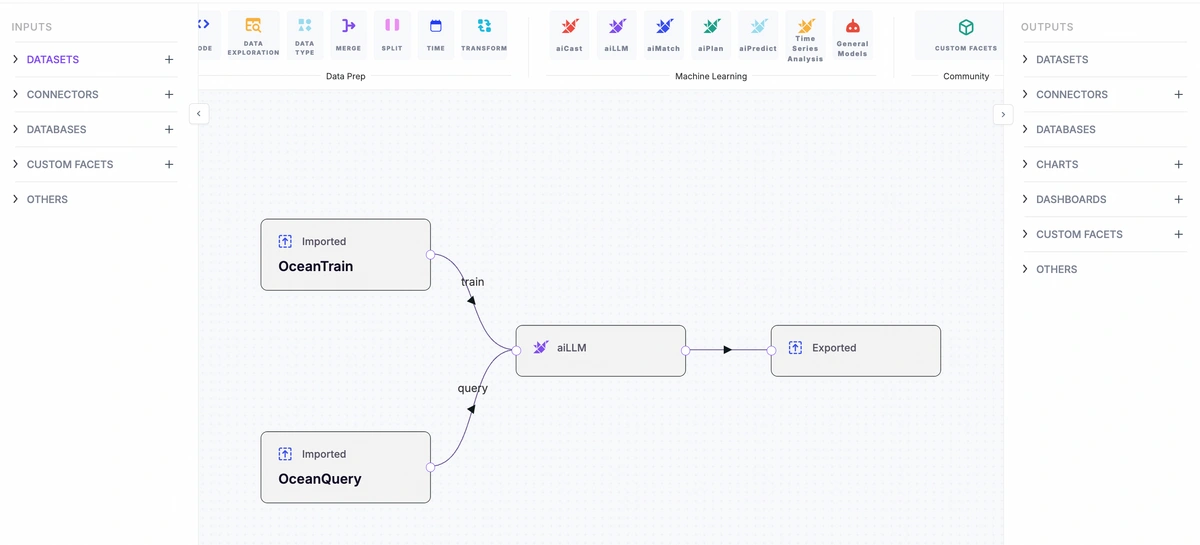
Task: Add a new database in Inputs
Action: [169, 130]
